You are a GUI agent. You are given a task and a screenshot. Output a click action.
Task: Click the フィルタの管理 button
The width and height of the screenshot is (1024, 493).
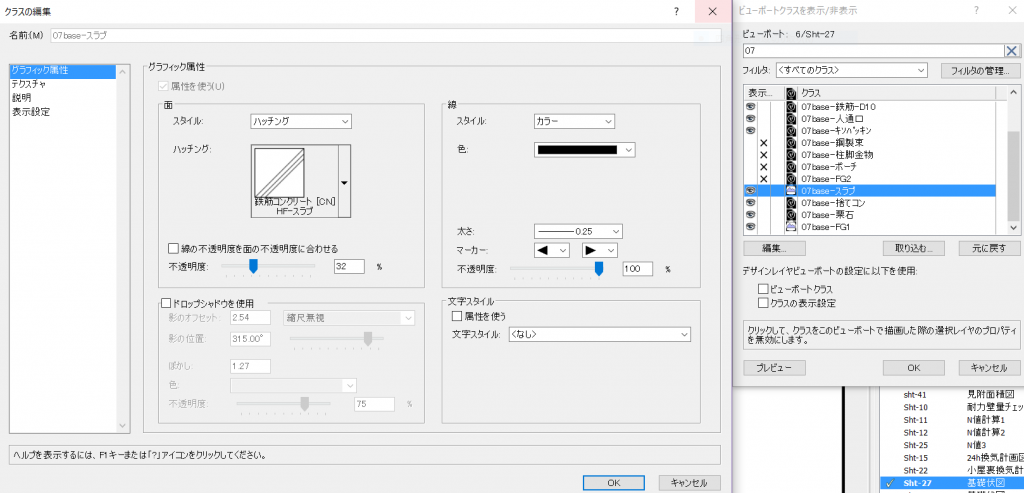click(x=980, y=71)
